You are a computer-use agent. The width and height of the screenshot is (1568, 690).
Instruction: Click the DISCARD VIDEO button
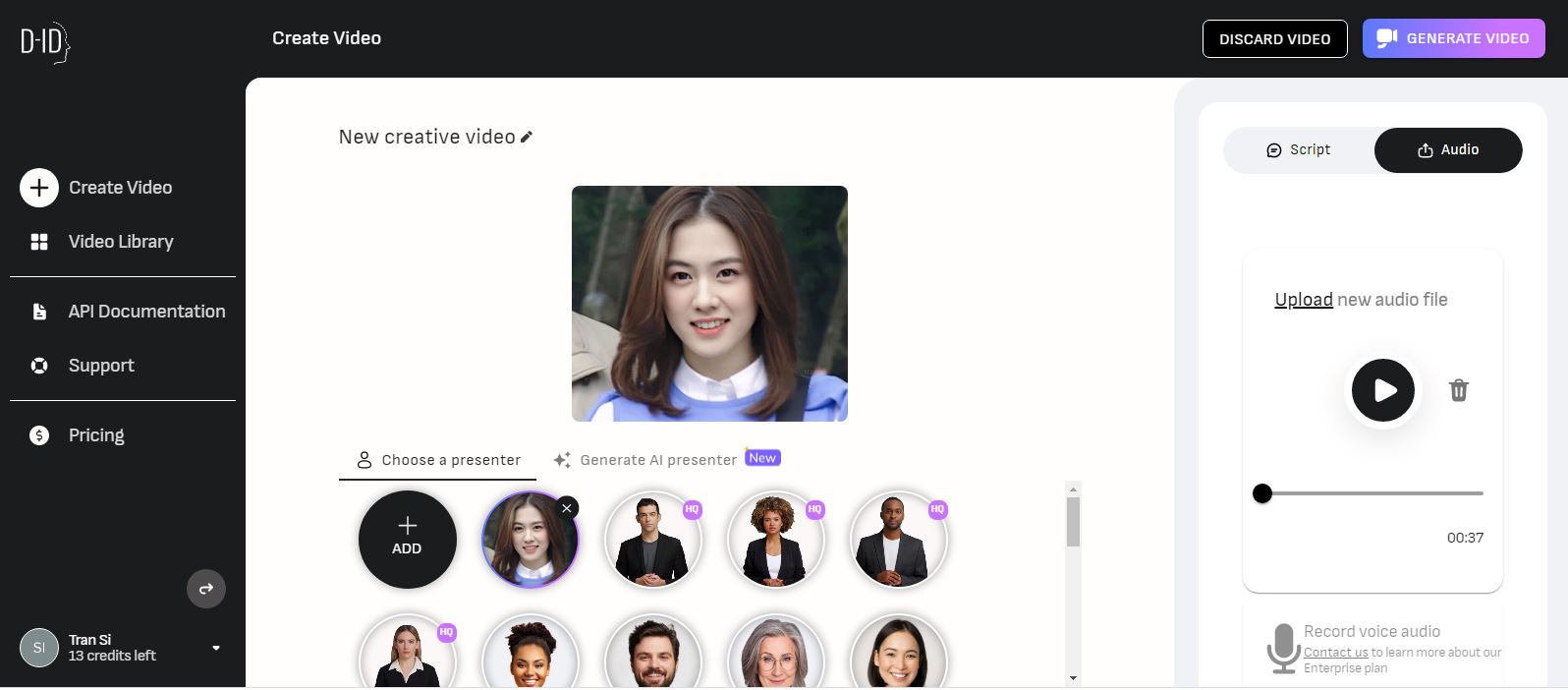point(1274,39)
